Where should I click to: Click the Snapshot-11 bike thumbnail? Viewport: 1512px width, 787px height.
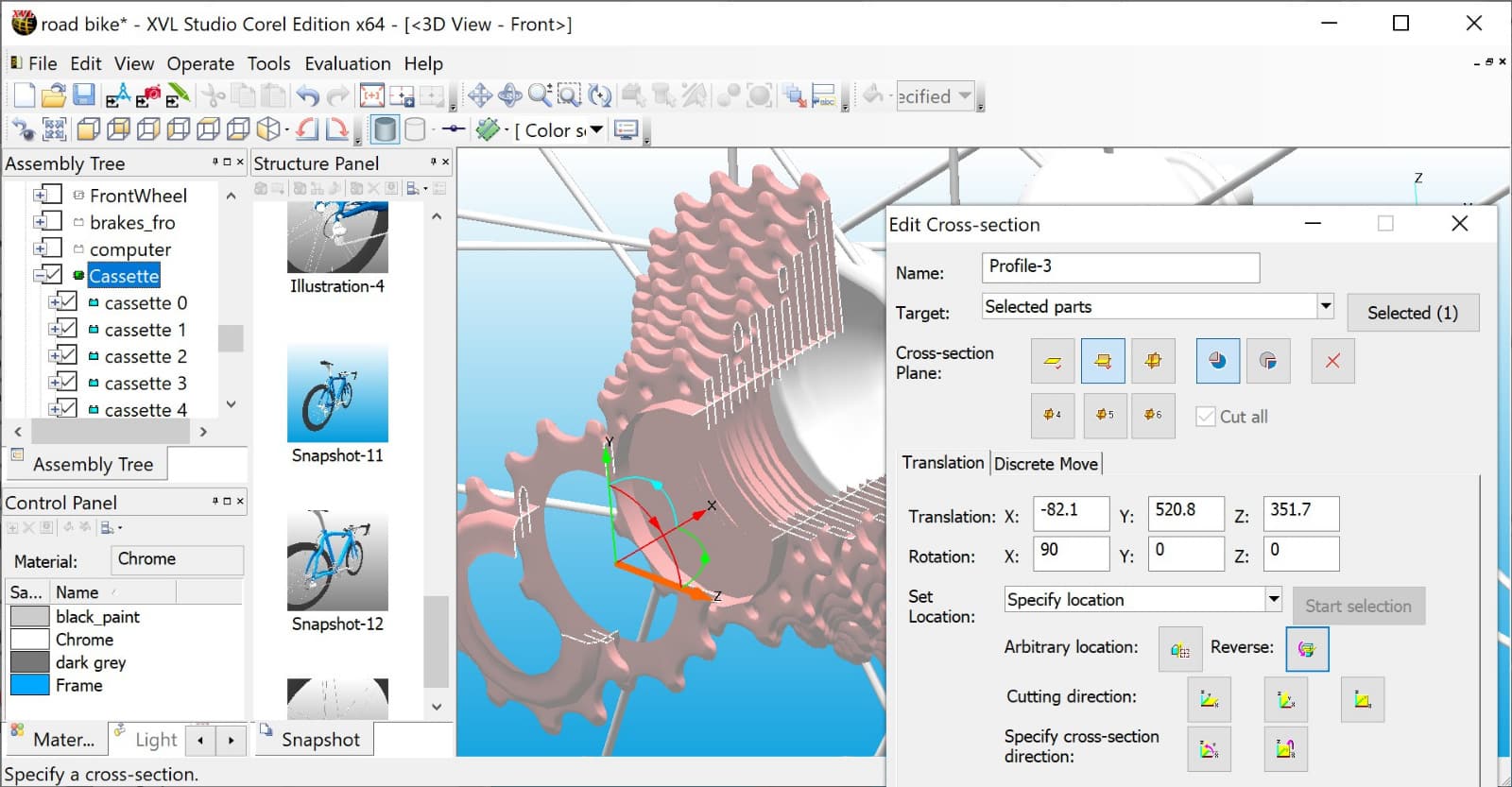[337, 394]
